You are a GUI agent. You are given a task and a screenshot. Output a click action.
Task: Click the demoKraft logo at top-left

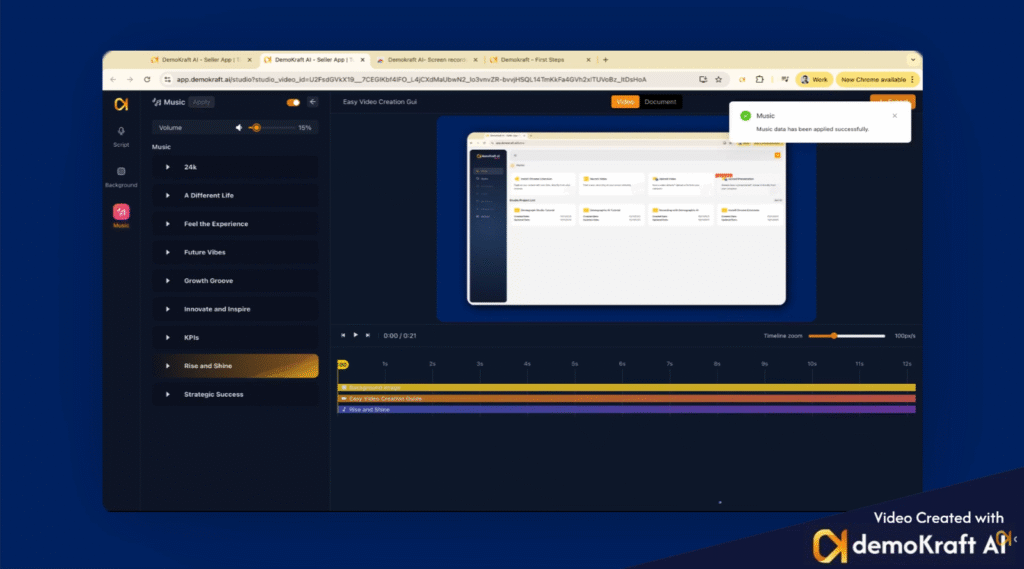click(121, 103)
